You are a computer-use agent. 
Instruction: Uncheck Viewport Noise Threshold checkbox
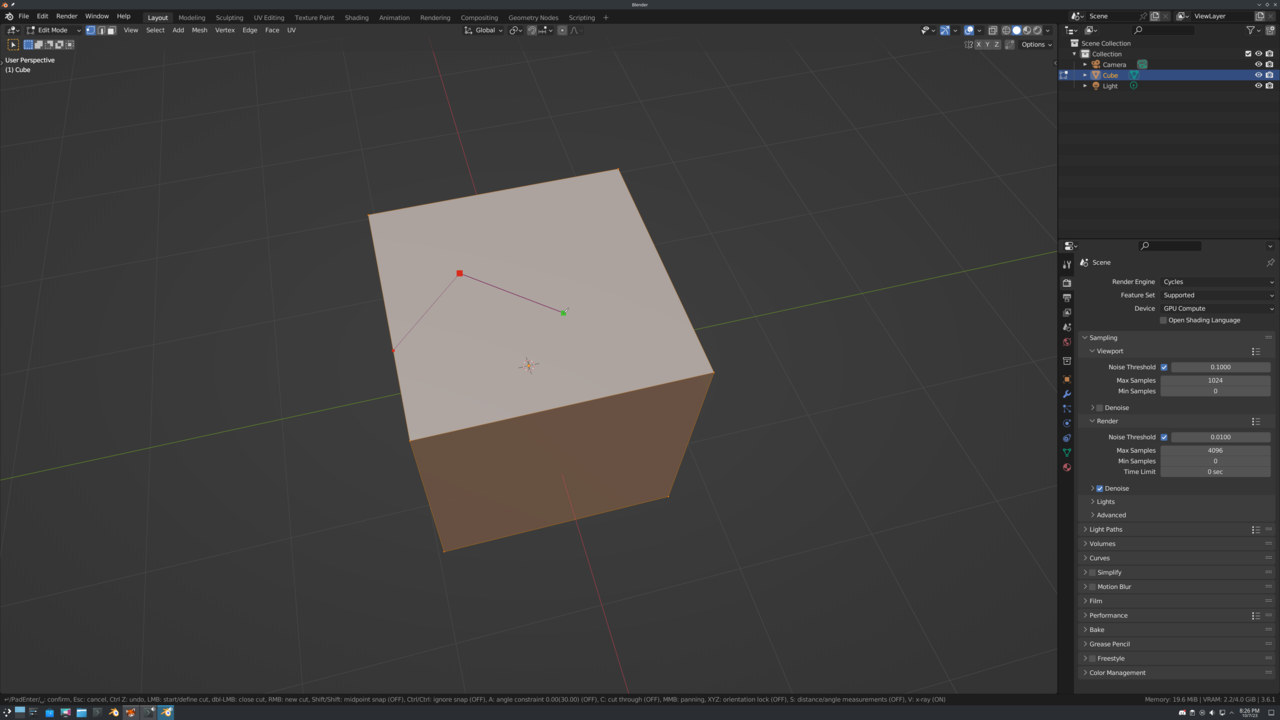1164,367
